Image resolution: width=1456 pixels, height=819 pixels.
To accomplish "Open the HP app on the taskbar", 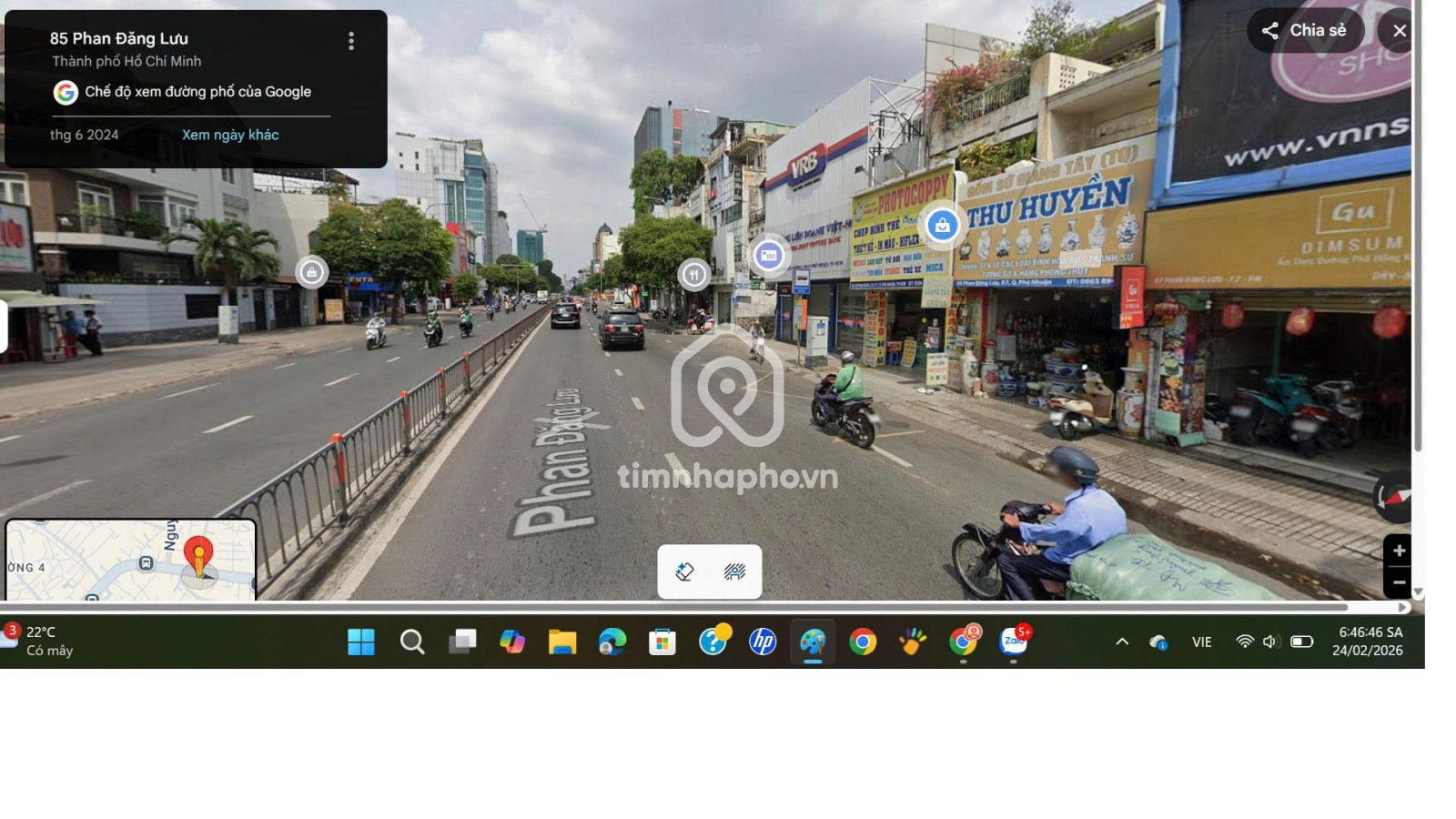I will click(x=763, y=642).
